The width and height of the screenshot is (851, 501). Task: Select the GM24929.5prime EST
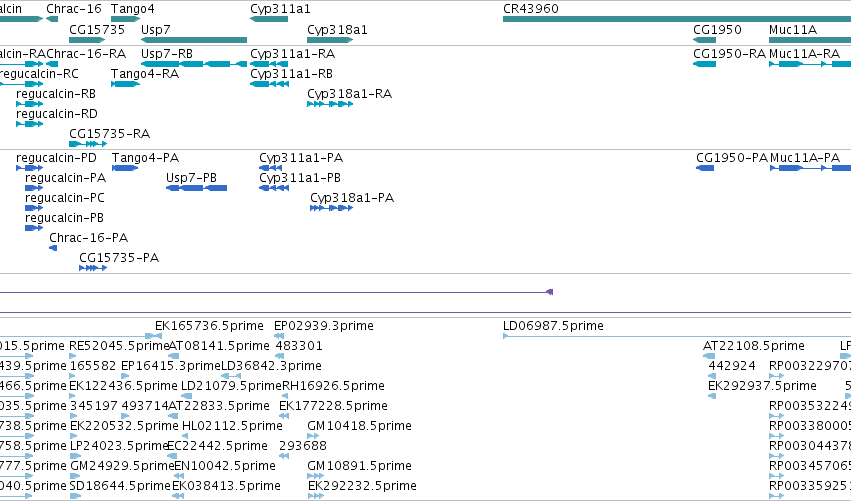click(75, 476)
